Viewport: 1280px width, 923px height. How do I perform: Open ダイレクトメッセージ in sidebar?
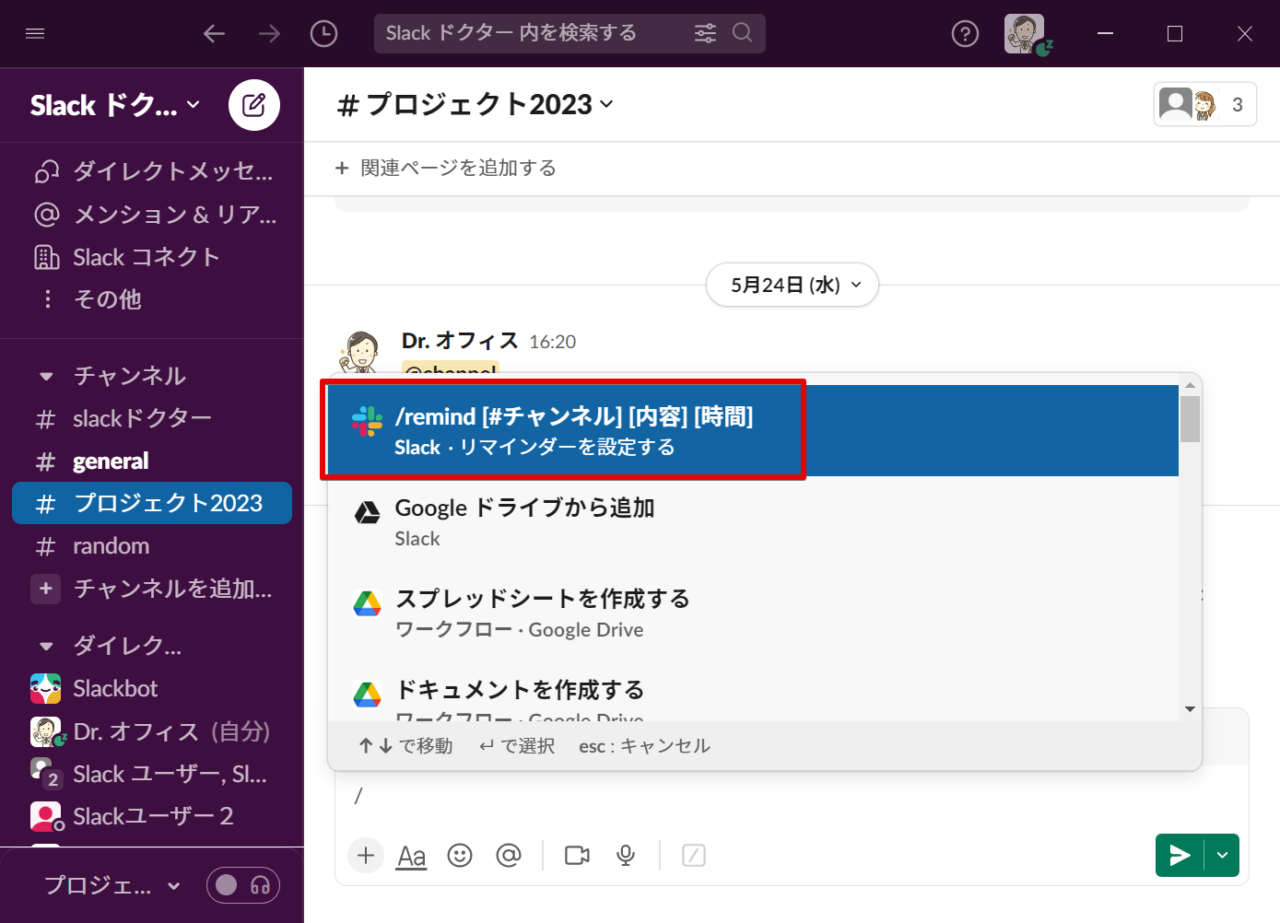(152, 172)
